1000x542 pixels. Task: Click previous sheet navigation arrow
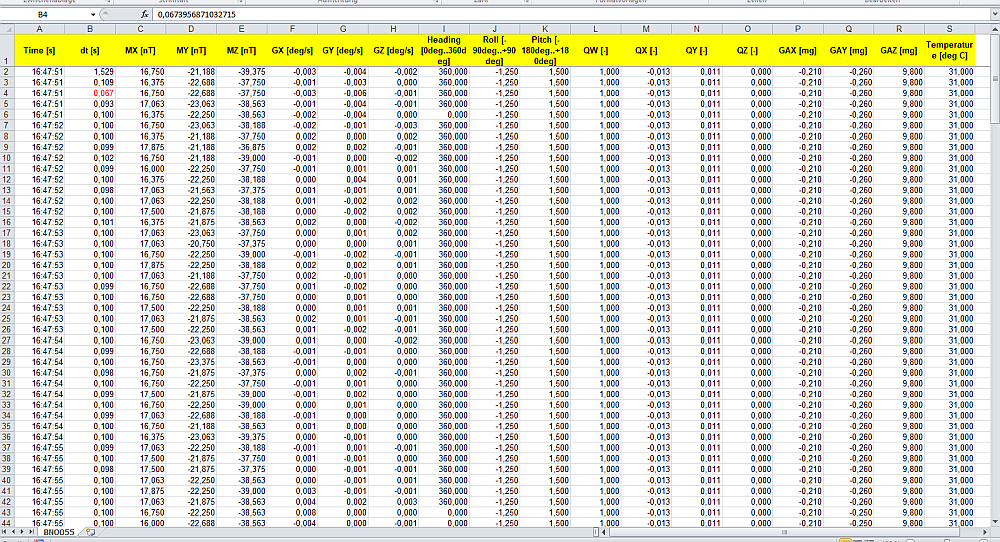click(x=15, y=532)
